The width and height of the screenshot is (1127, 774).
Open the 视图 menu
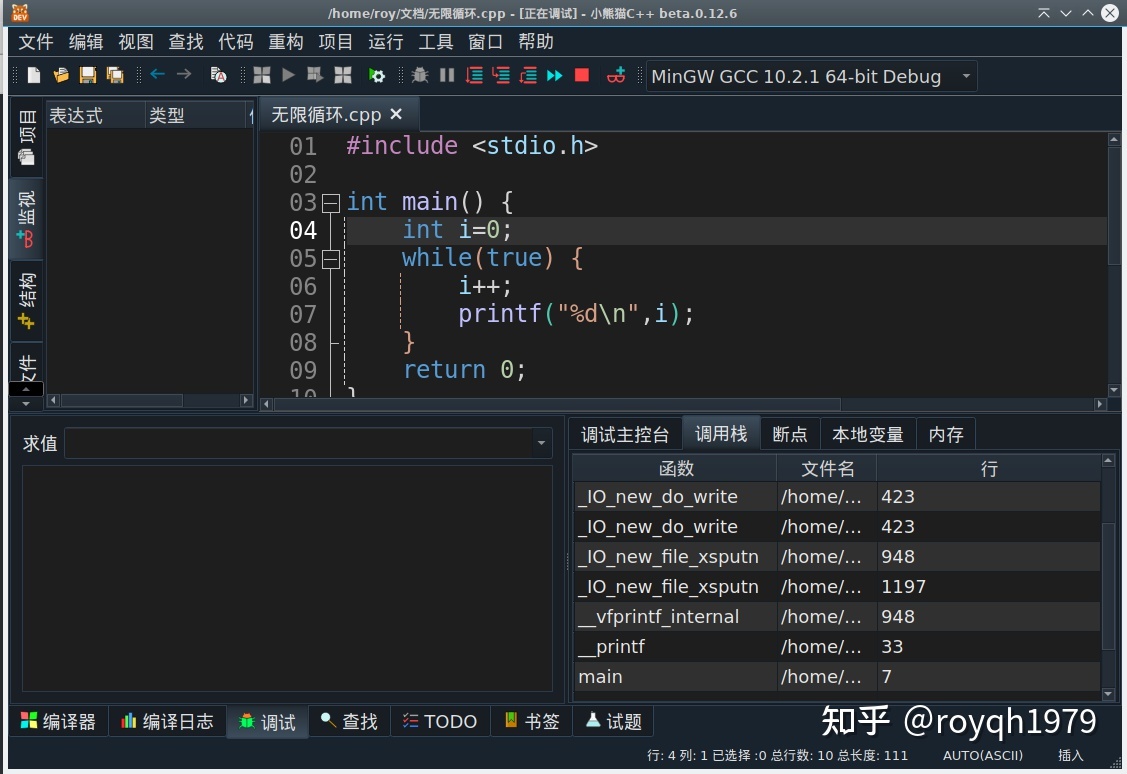coord(136,42)
